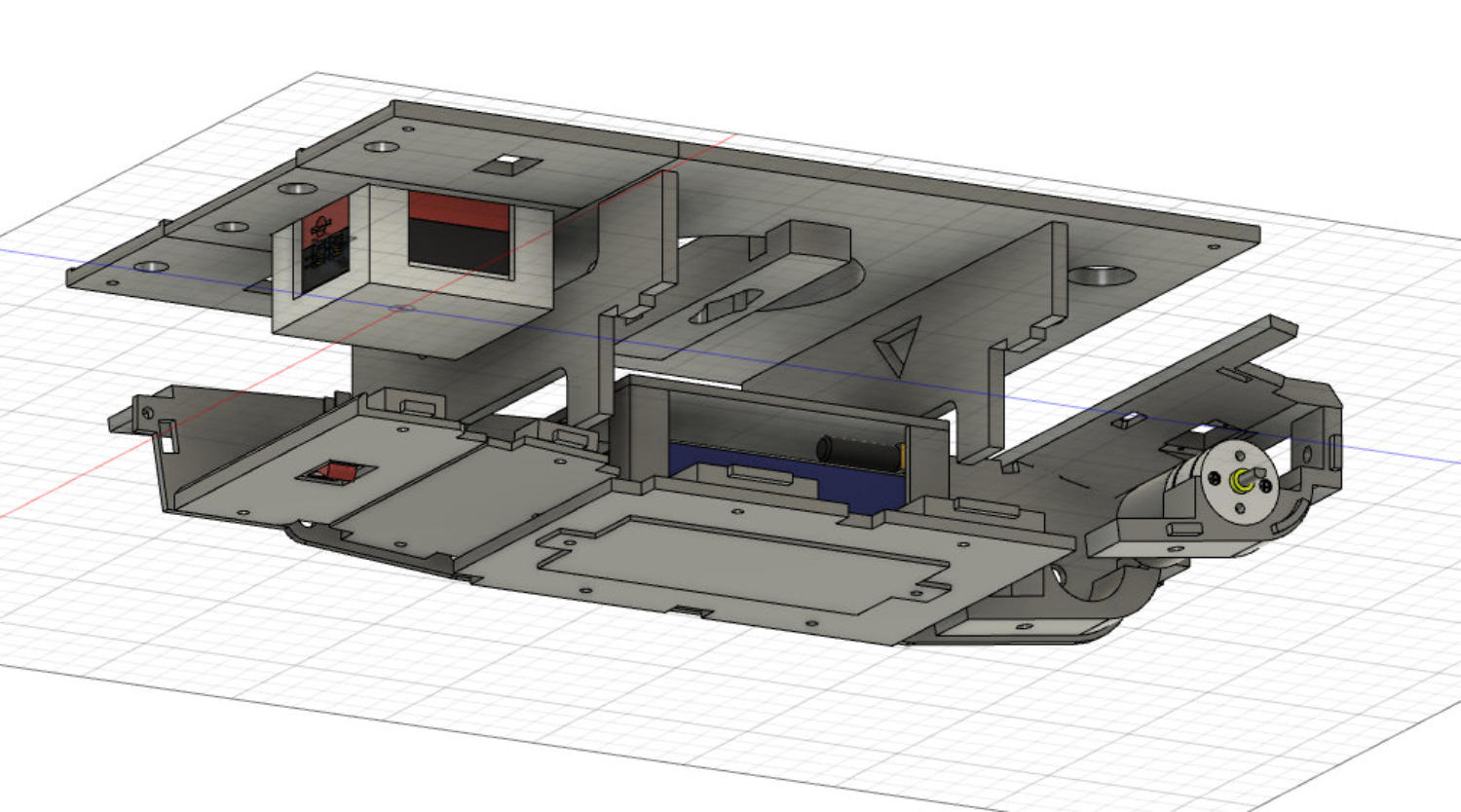Viewport: 1461px width, 812px height.
Task: Select the small square cutout on the top plate
Action: point(507,165)
